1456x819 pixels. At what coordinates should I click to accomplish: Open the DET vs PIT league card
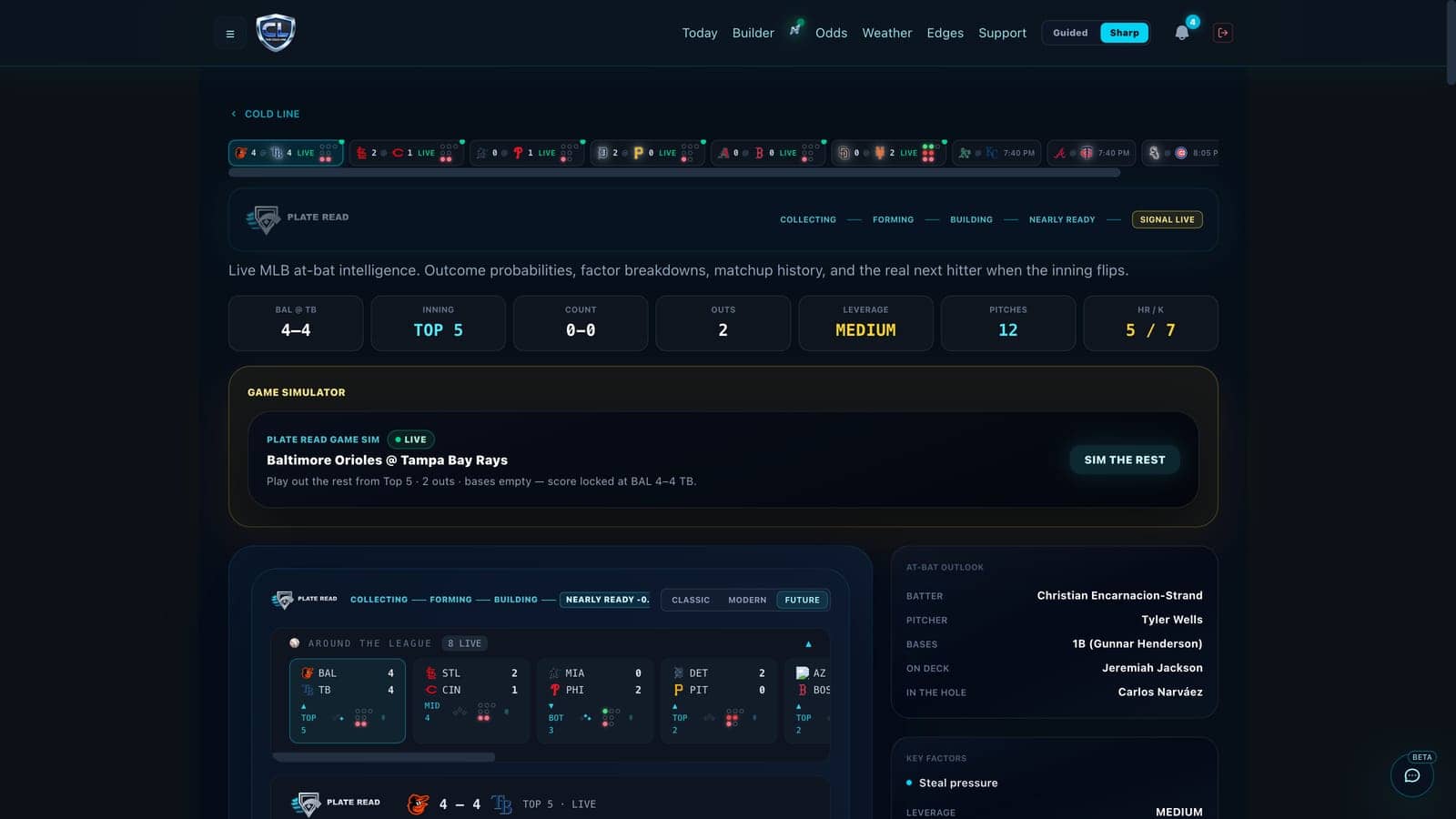(x=719, y=701)
